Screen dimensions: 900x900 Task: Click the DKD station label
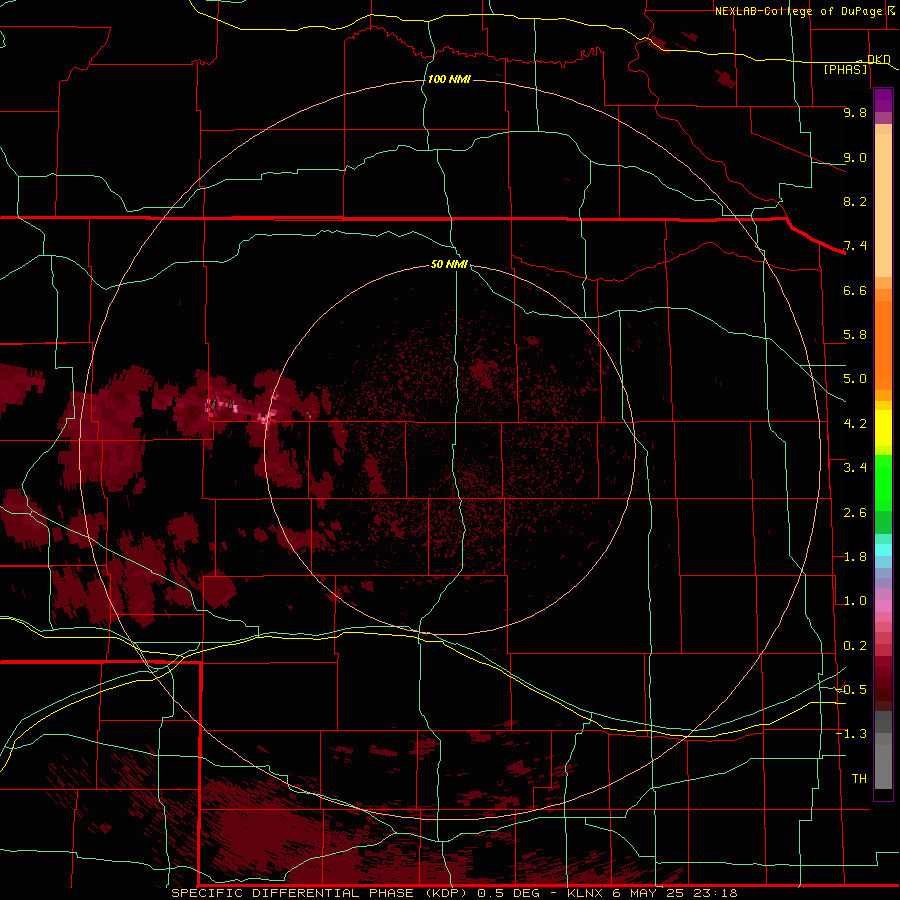click(879, 59)
